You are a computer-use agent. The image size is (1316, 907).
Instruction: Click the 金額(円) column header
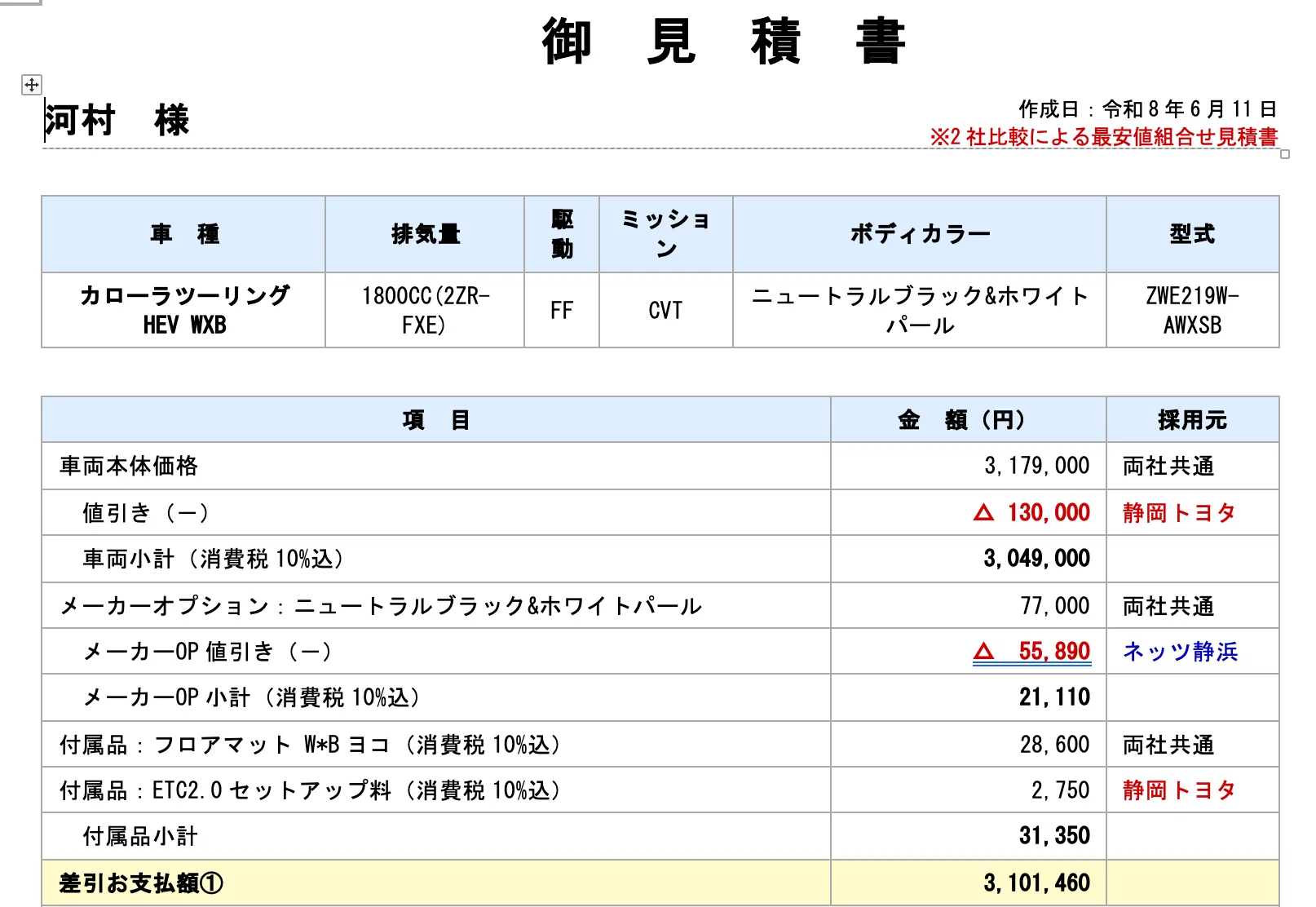[x=969, y=420]
